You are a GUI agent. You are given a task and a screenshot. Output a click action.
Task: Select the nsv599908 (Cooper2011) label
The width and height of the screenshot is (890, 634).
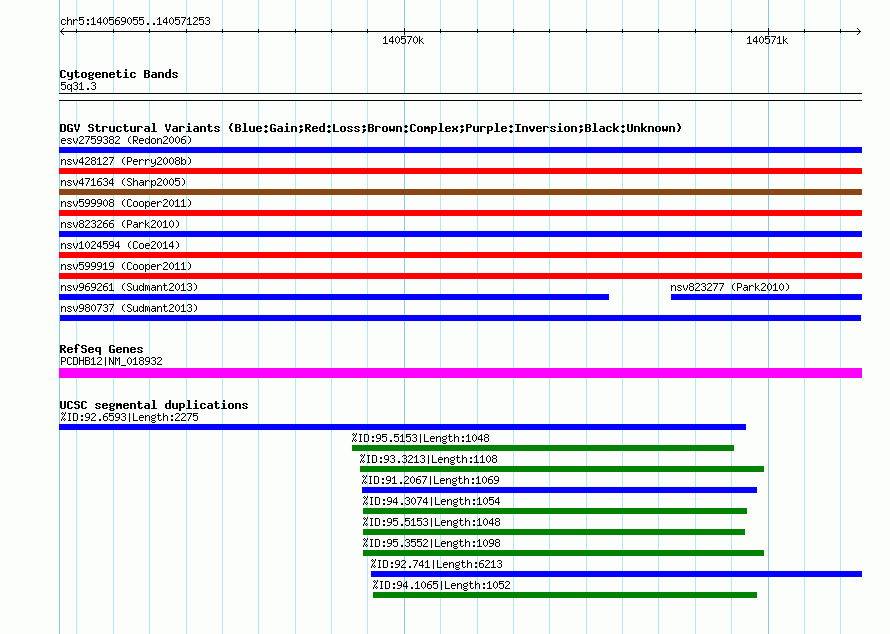(x=126, y=203)
